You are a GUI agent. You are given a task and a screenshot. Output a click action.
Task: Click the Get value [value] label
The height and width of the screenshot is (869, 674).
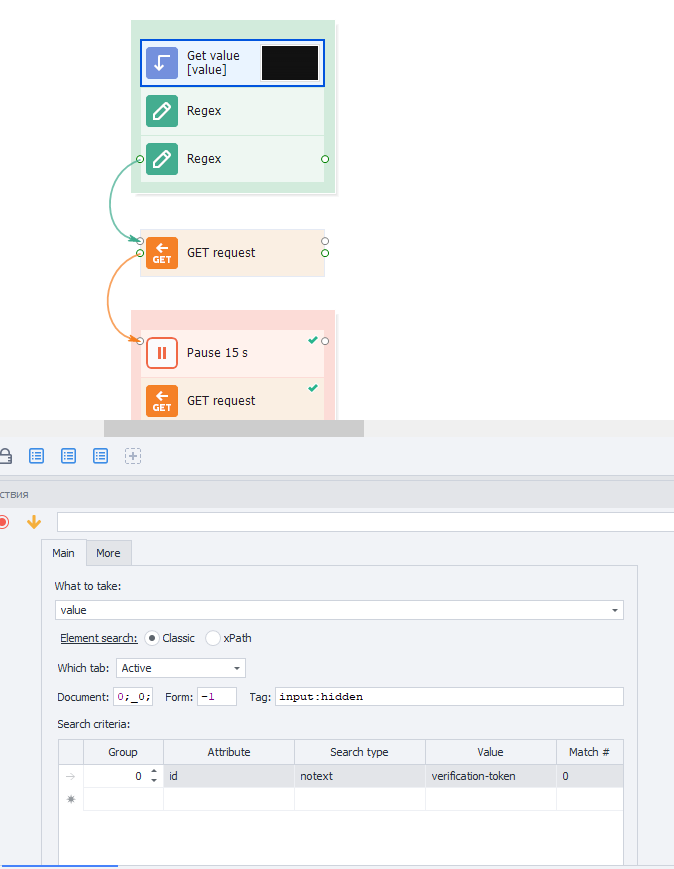click(x=213, y=63)
